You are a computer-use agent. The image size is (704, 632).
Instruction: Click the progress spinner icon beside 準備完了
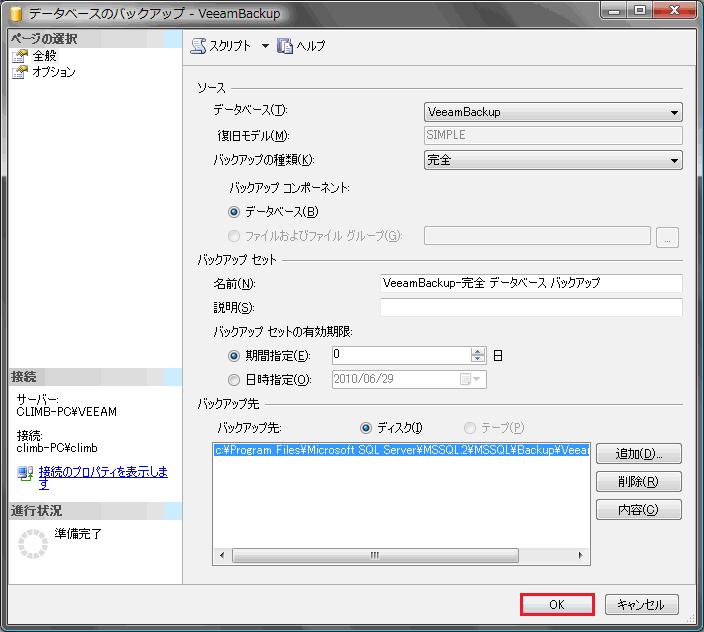click(x=33, y=544)
